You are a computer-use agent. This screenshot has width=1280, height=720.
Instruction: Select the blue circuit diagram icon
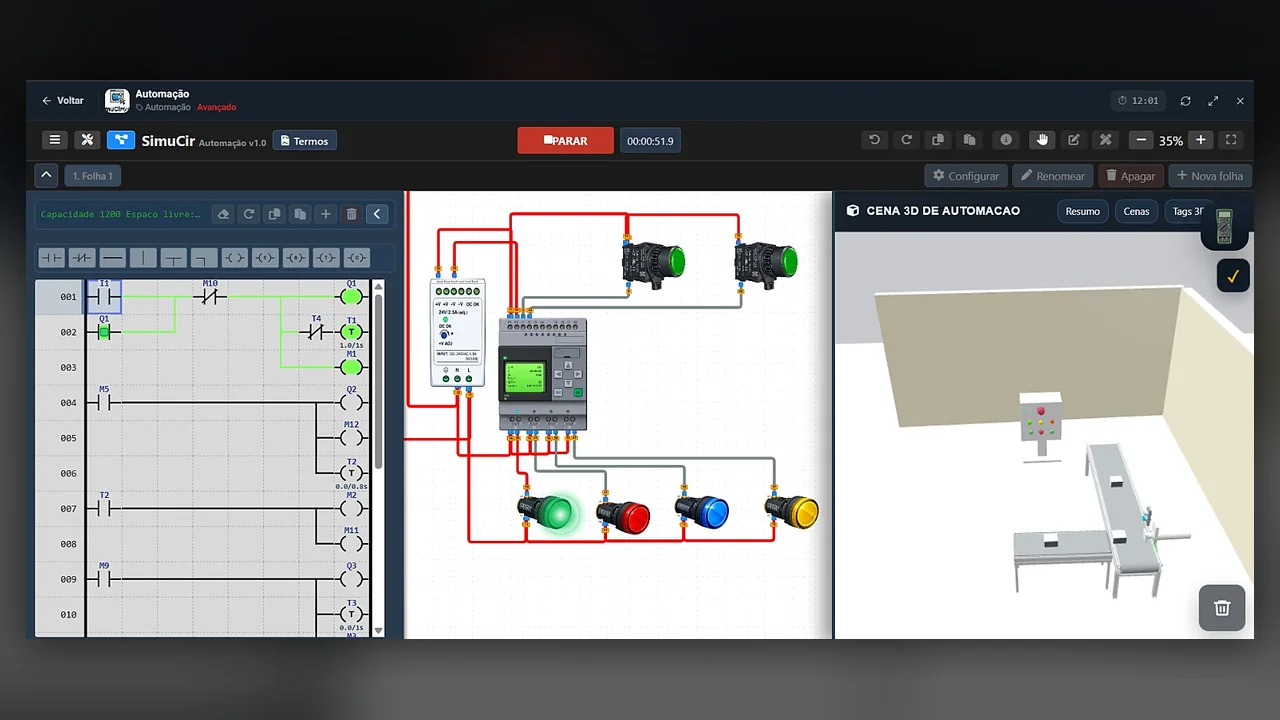pyautogui.click(x=121, y=140)
